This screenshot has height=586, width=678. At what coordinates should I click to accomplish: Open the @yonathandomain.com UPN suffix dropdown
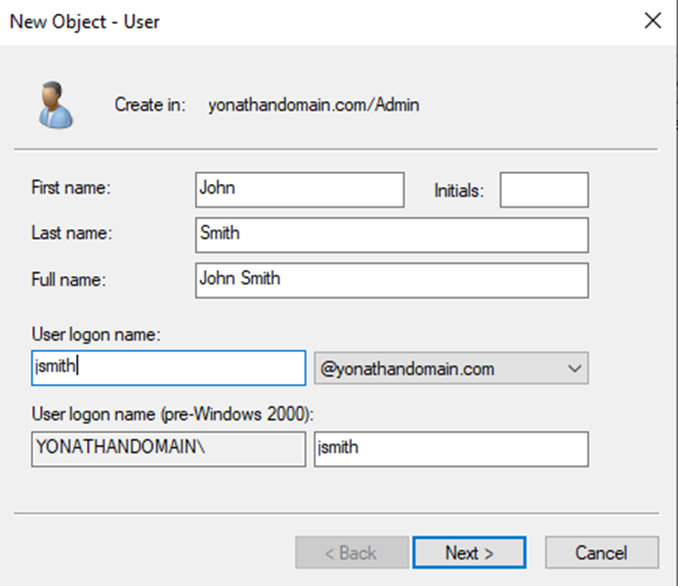pyautogui.click(x=451, y=368)
